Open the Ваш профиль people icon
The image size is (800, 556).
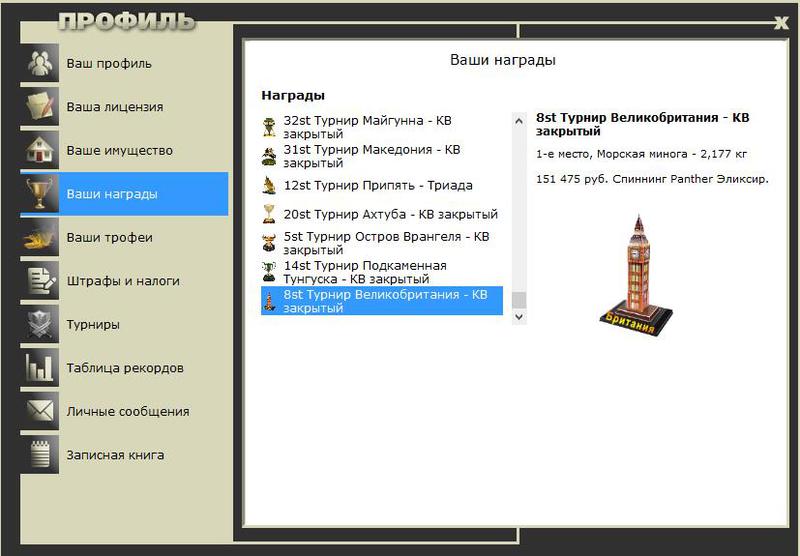point(40,63)
